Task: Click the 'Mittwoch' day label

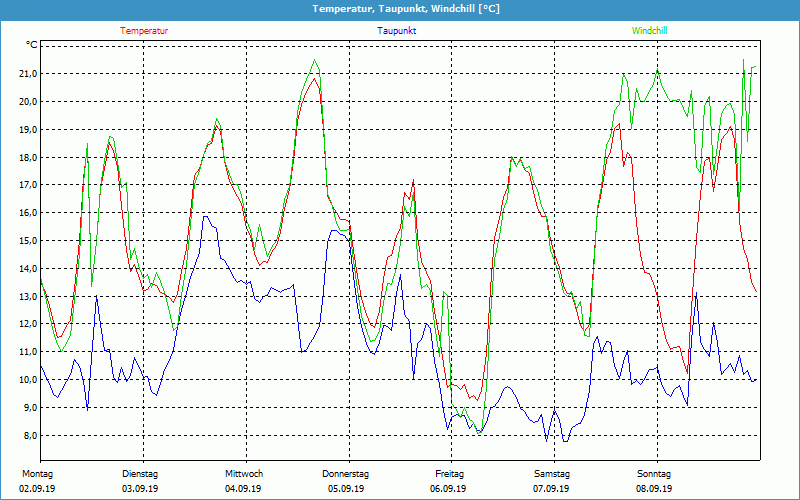Action: click(x=244, y=474)
